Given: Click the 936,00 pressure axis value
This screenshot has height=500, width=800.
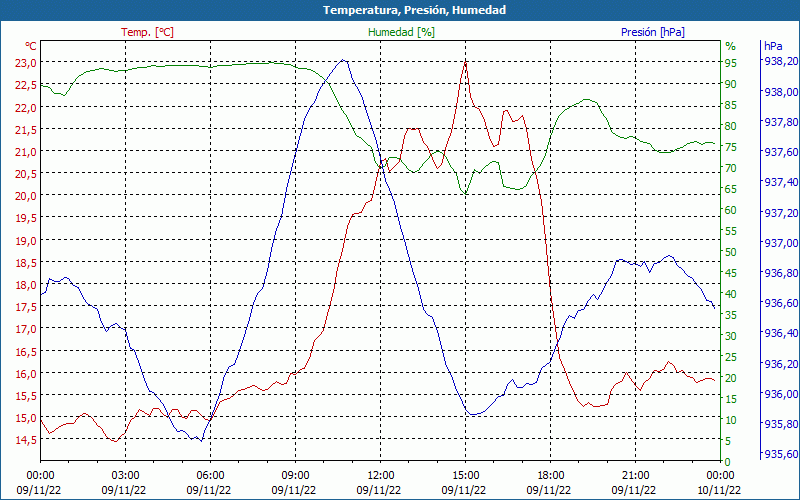Looking at the screenshot, I should [781, 394].
